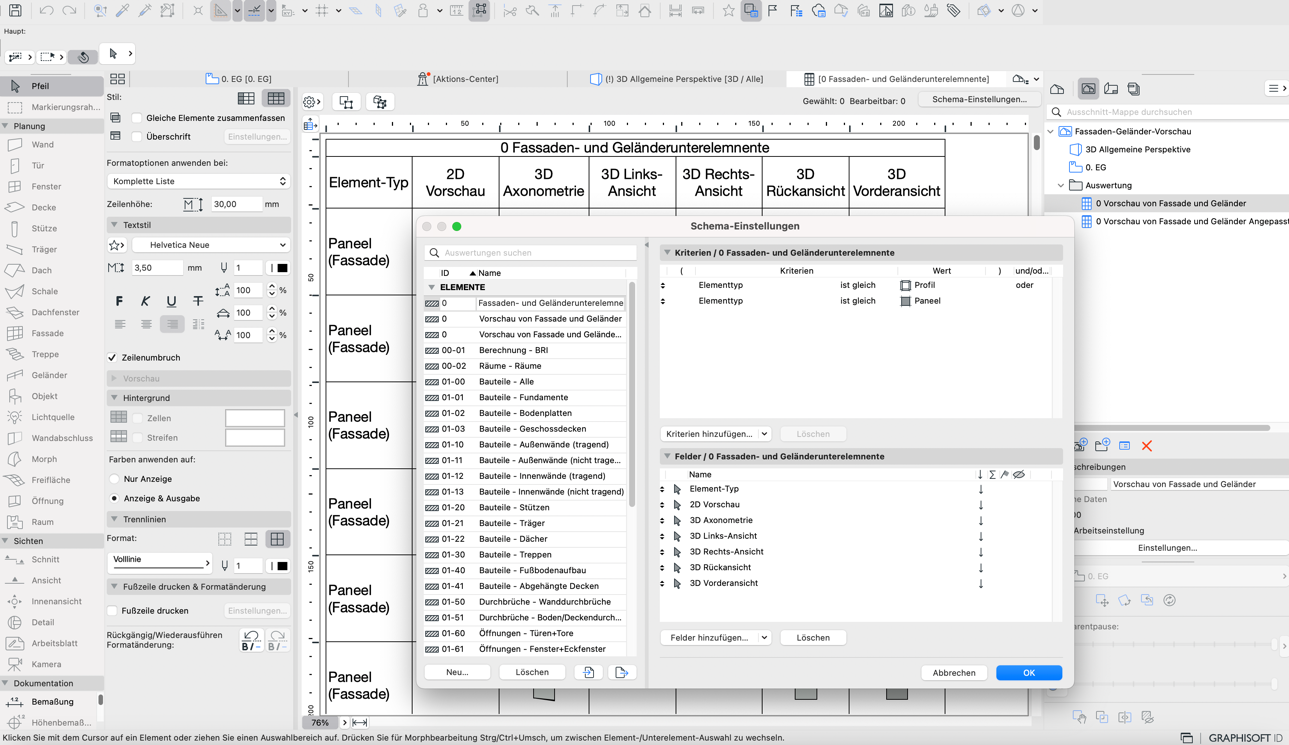
Task: Select the Geländer tool
Action: coord(51,376)
